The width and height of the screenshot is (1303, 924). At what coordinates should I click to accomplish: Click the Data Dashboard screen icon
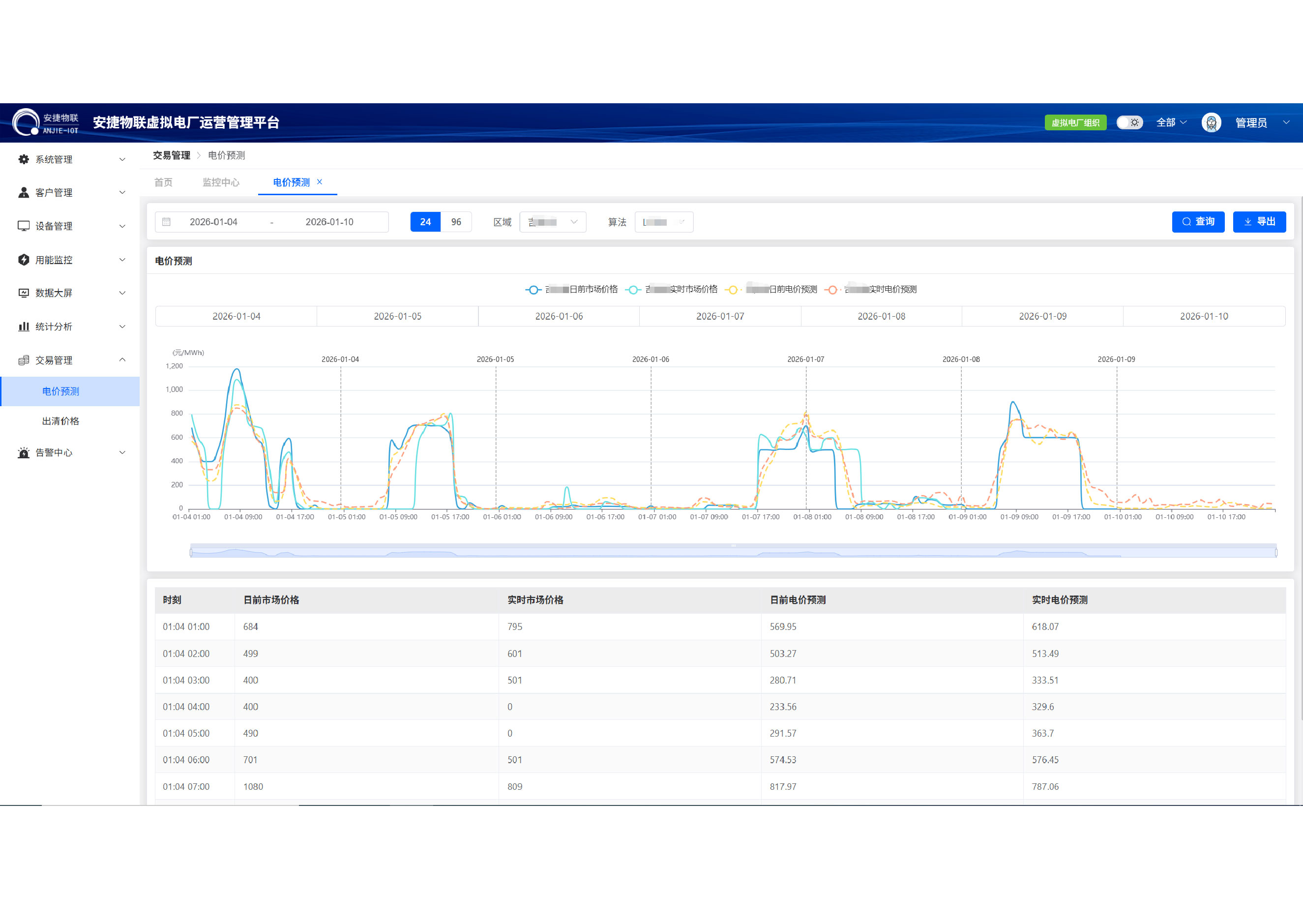click(x=23, y=293)
